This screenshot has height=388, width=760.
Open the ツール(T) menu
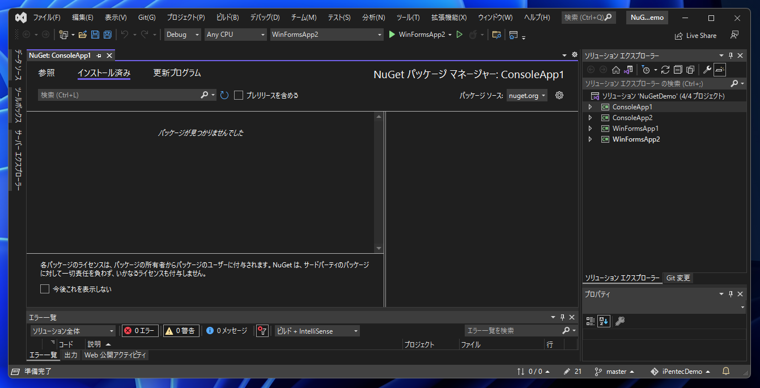click(x=408, y=18)
